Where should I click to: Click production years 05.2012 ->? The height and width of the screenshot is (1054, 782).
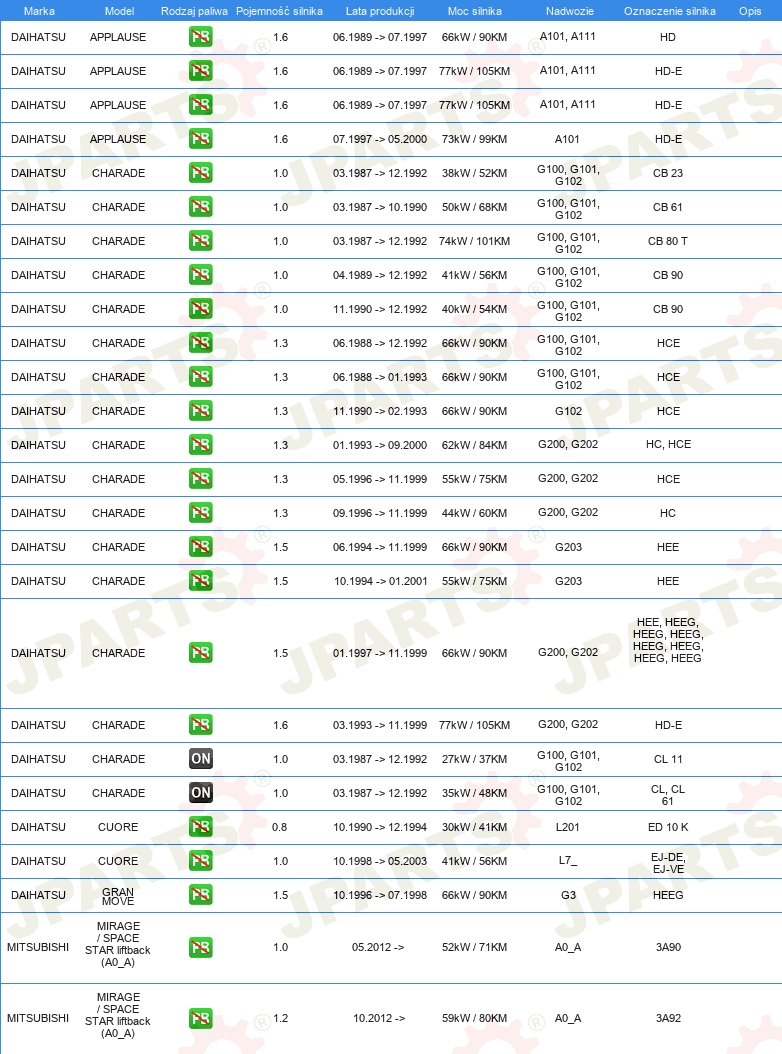pos(378,947)
